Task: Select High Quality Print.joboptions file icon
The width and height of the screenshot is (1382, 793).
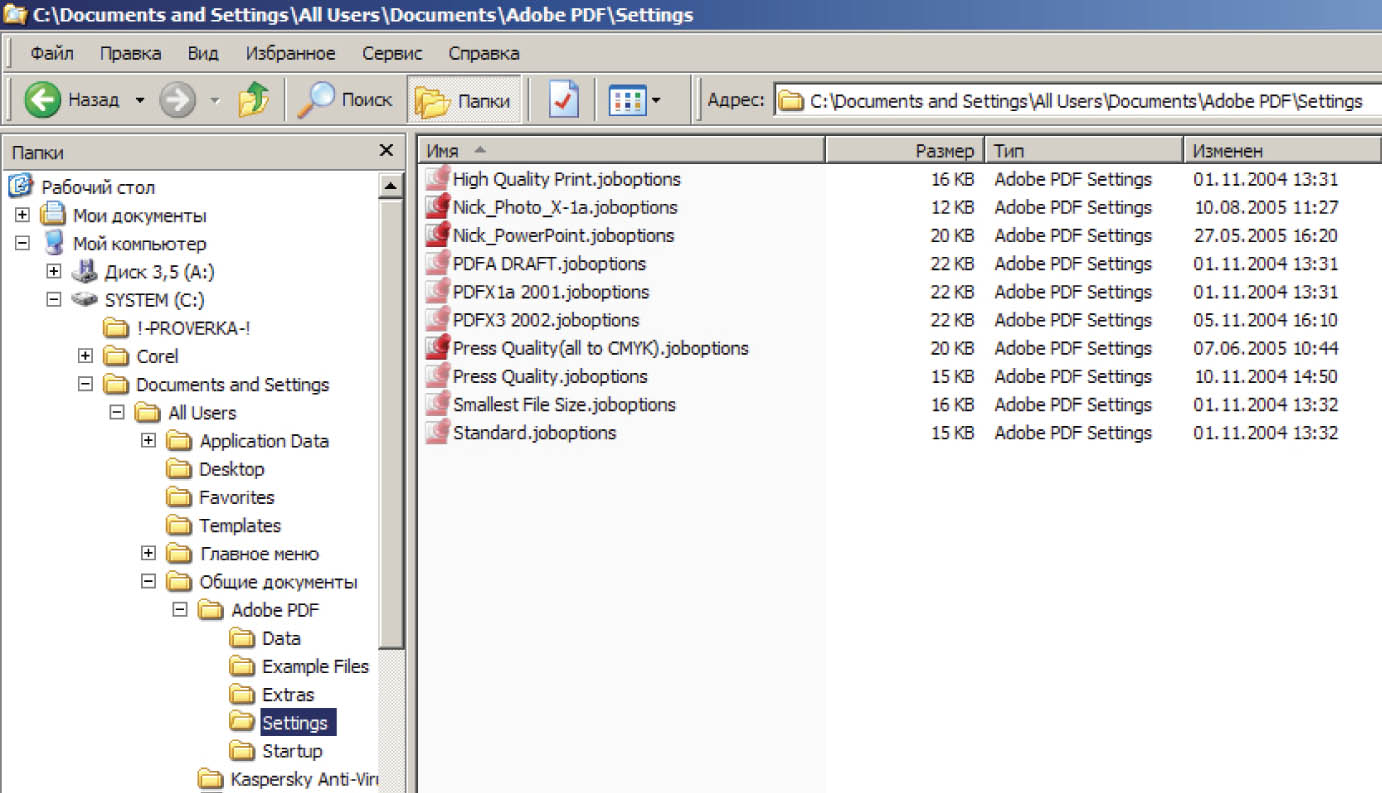Action: [437, 179]
